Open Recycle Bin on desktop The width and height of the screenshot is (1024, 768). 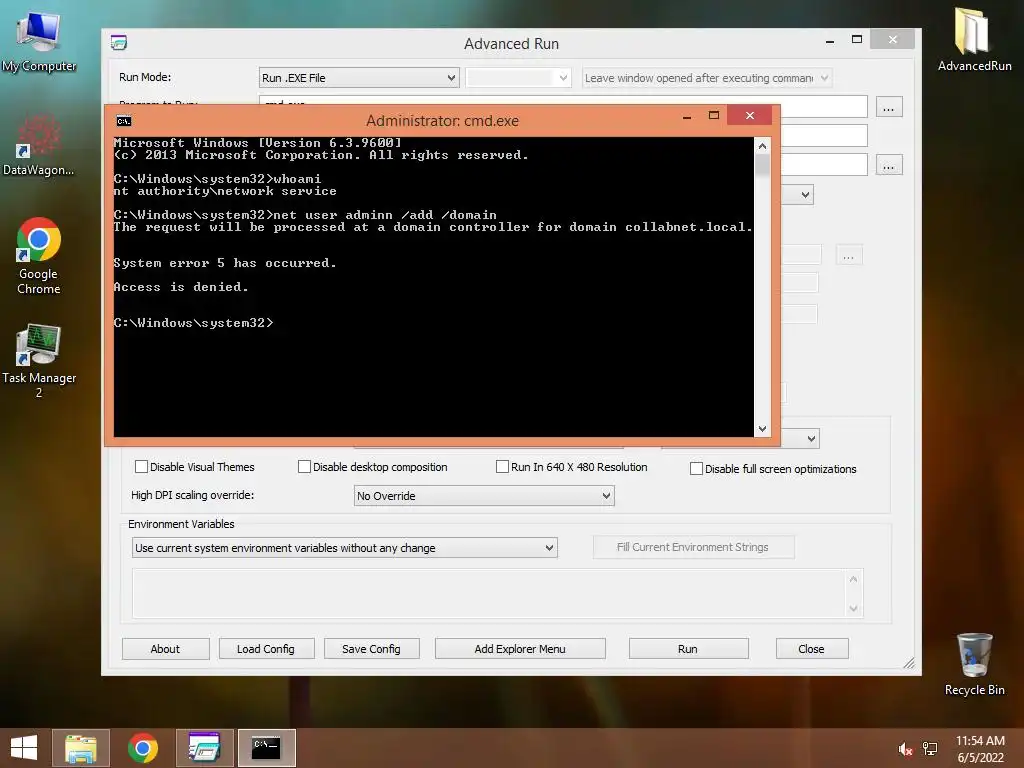click(974, 664)
